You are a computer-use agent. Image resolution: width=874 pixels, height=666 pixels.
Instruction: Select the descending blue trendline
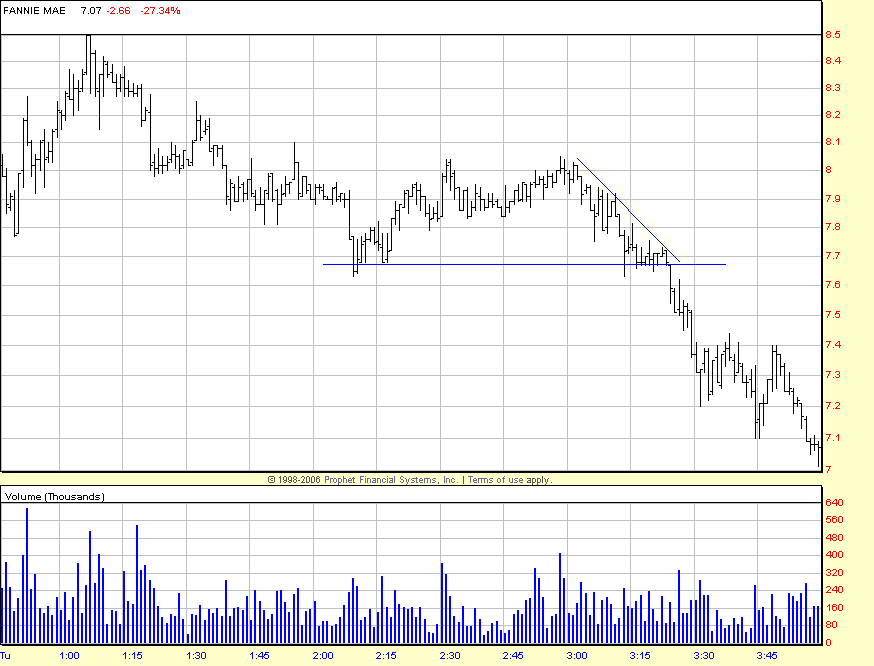pyautogui.click(x=628, y=210)
